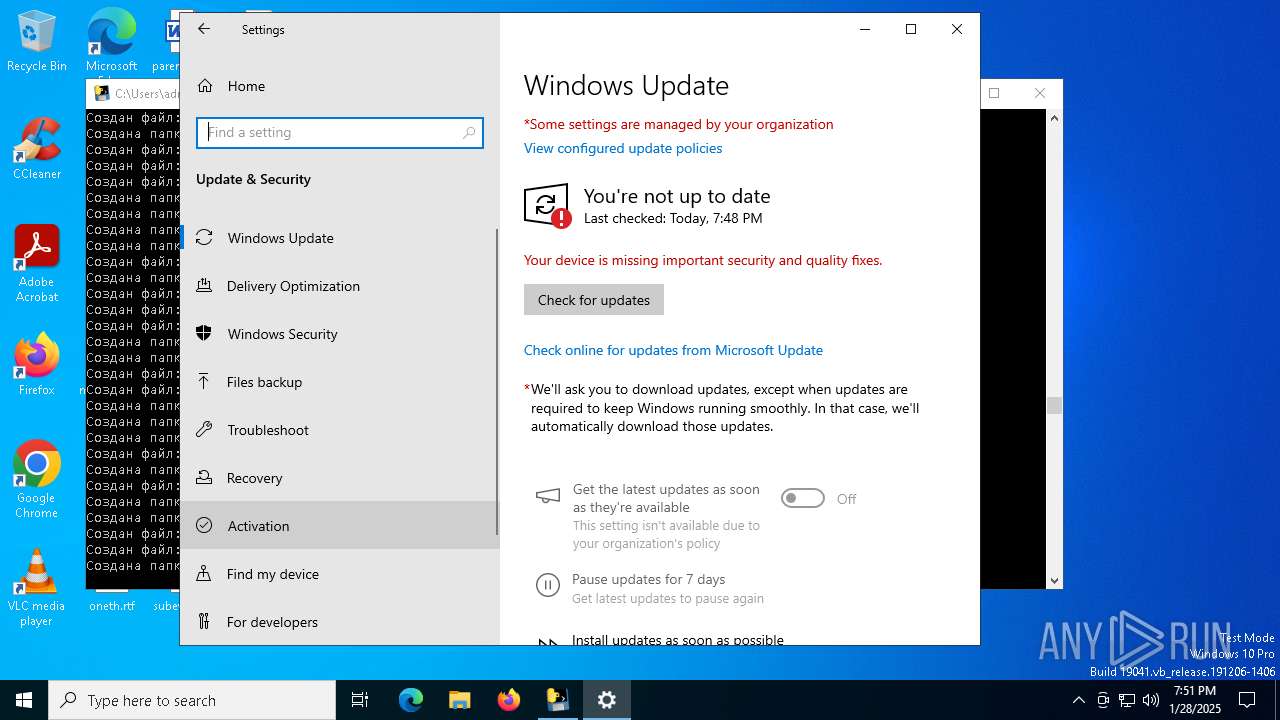This screenshot has width=1280, height=720.
Task: Select Windows Update in the sidebar
Action: click(339, 238)
